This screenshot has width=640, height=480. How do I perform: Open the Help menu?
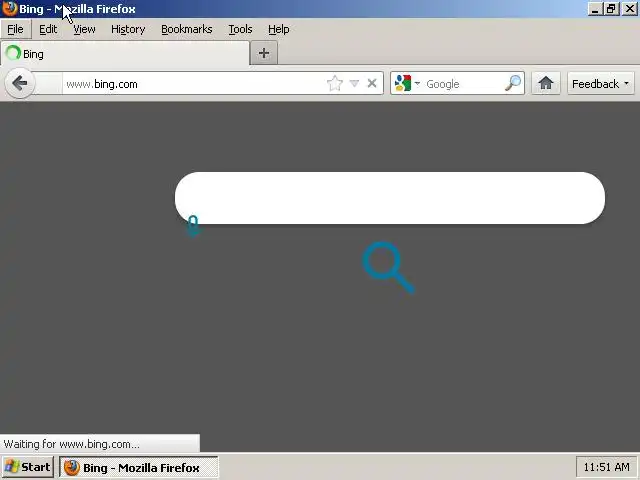pyautogui.click(x=278, y=29)
